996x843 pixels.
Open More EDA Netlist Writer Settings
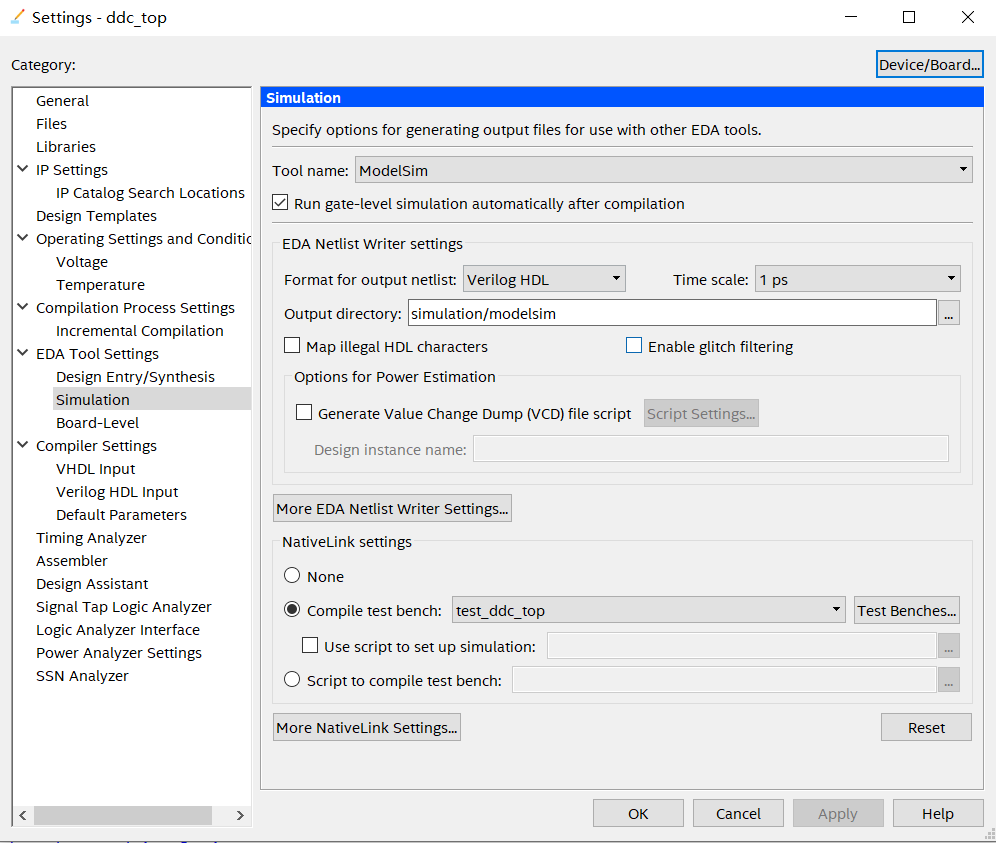tap(392, 509)
